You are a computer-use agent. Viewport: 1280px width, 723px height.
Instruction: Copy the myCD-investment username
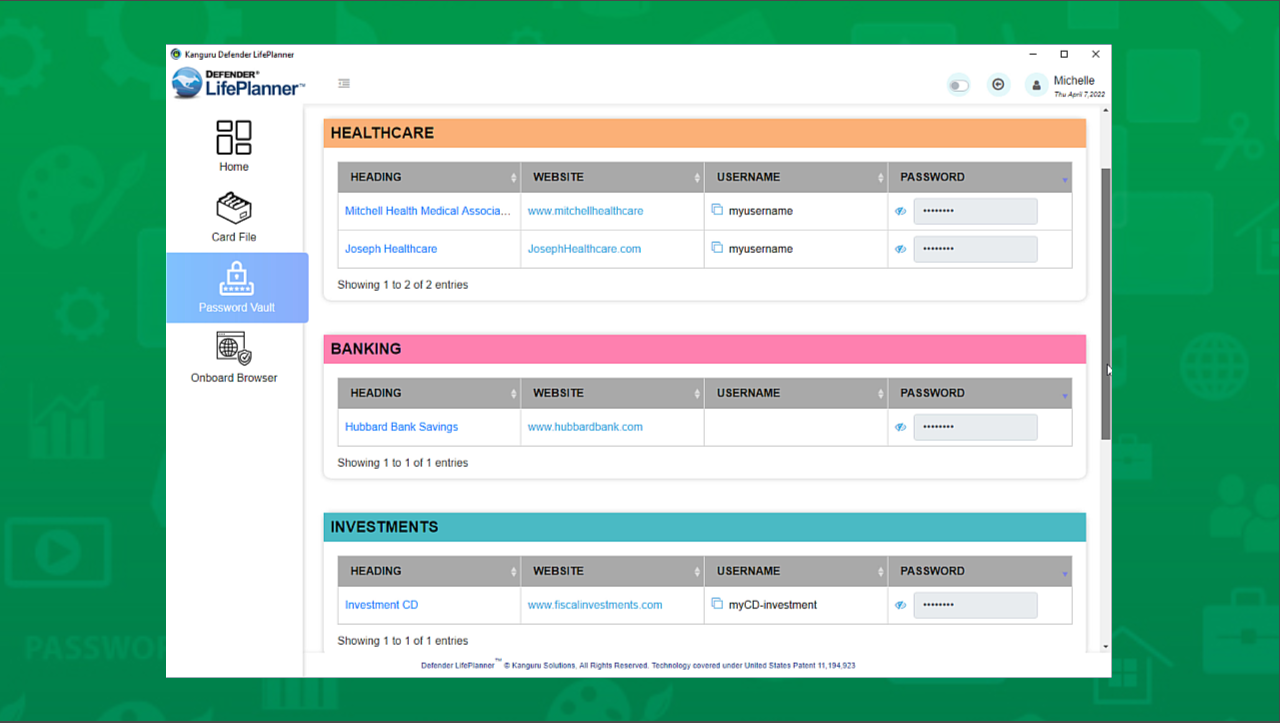[717, 604]
